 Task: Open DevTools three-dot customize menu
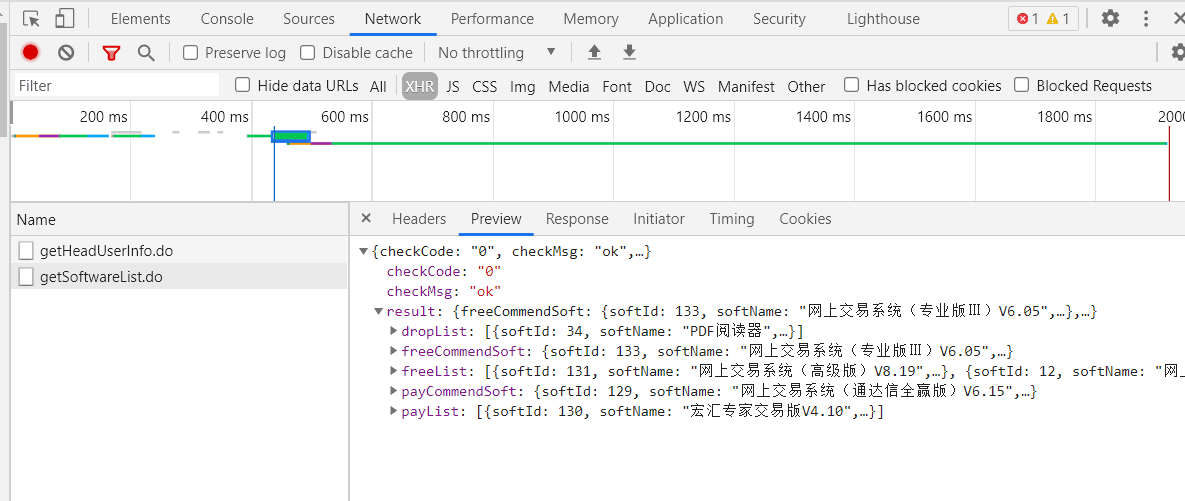click(x=1146, y=19)
